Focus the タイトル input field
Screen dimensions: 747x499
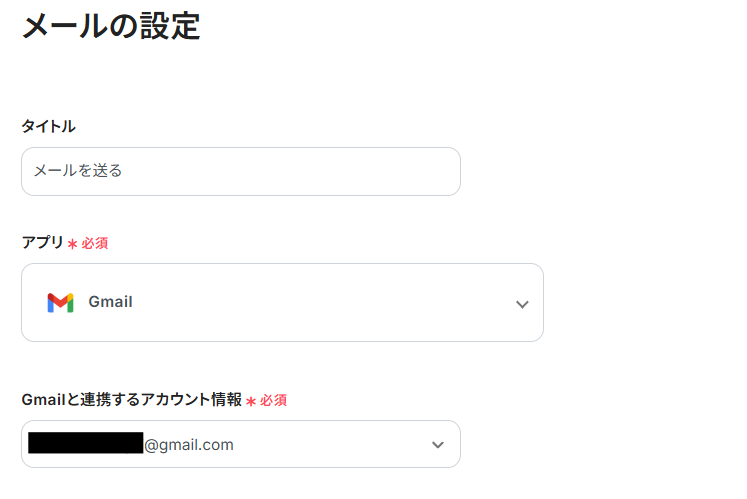pyautogui.click(x=240, y=171)
